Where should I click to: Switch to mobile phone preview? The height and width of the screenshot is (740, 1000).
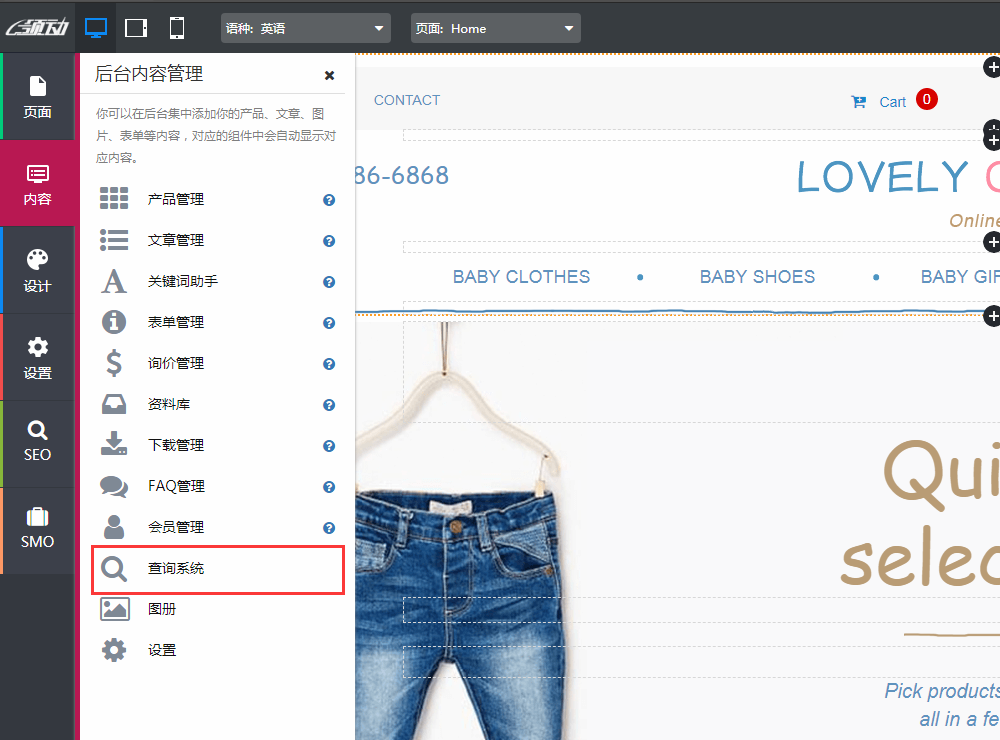(x=177, y=28)
